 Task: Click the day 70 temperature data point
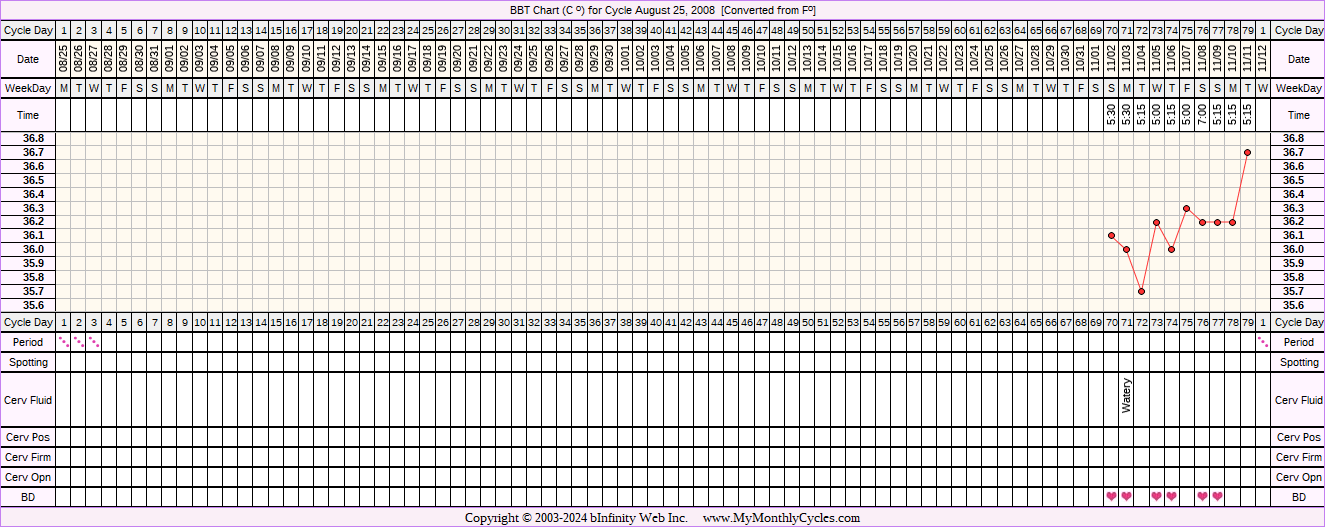click(1111, 235)
